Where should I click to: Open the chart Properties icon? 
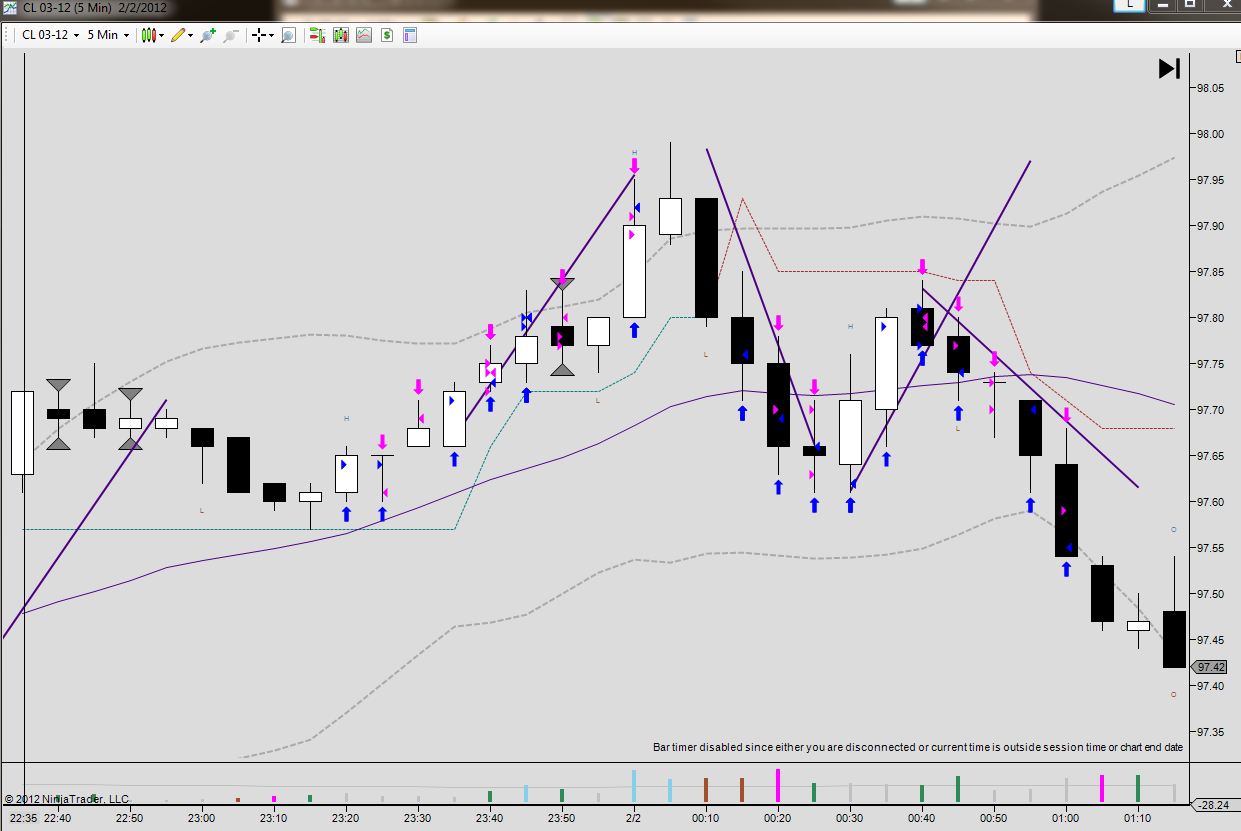[410, 35]
